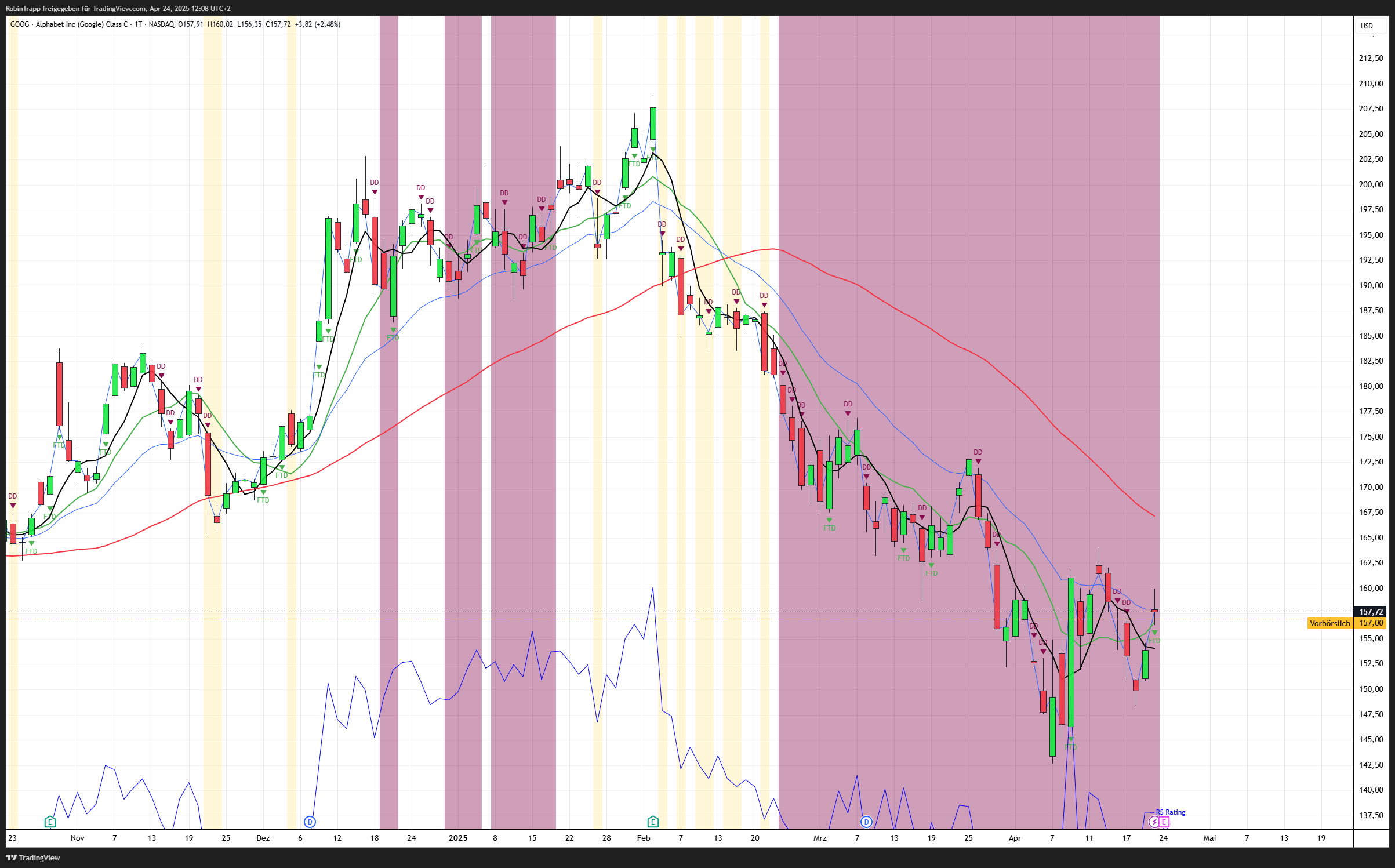Click the Apr label on the time axis
Viewport: 1395px width, 868px height.
point(1015,838)
